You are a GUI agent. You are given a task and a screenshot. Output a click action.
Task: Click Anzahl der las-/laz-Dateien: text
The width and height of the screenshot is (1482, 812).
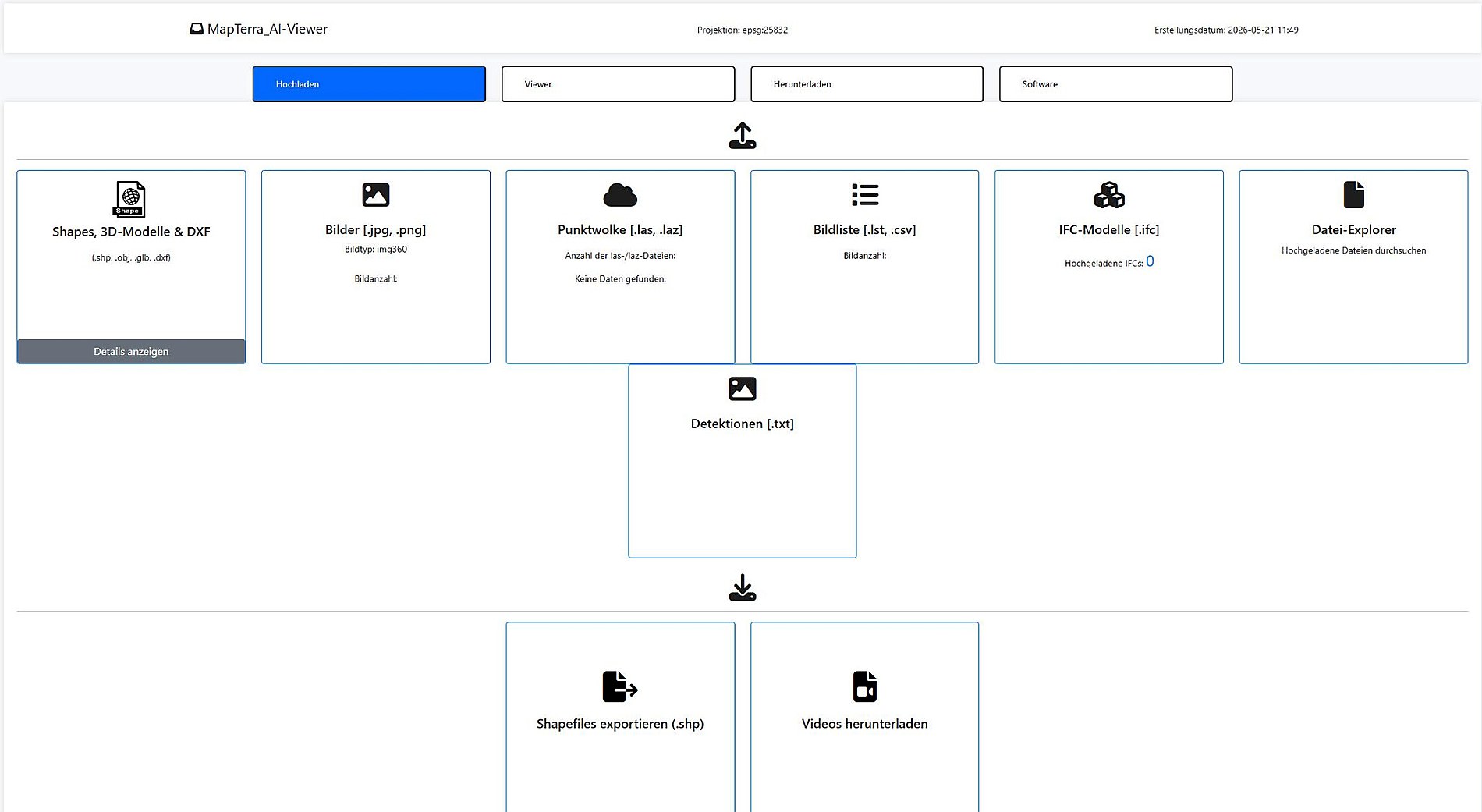620,256
